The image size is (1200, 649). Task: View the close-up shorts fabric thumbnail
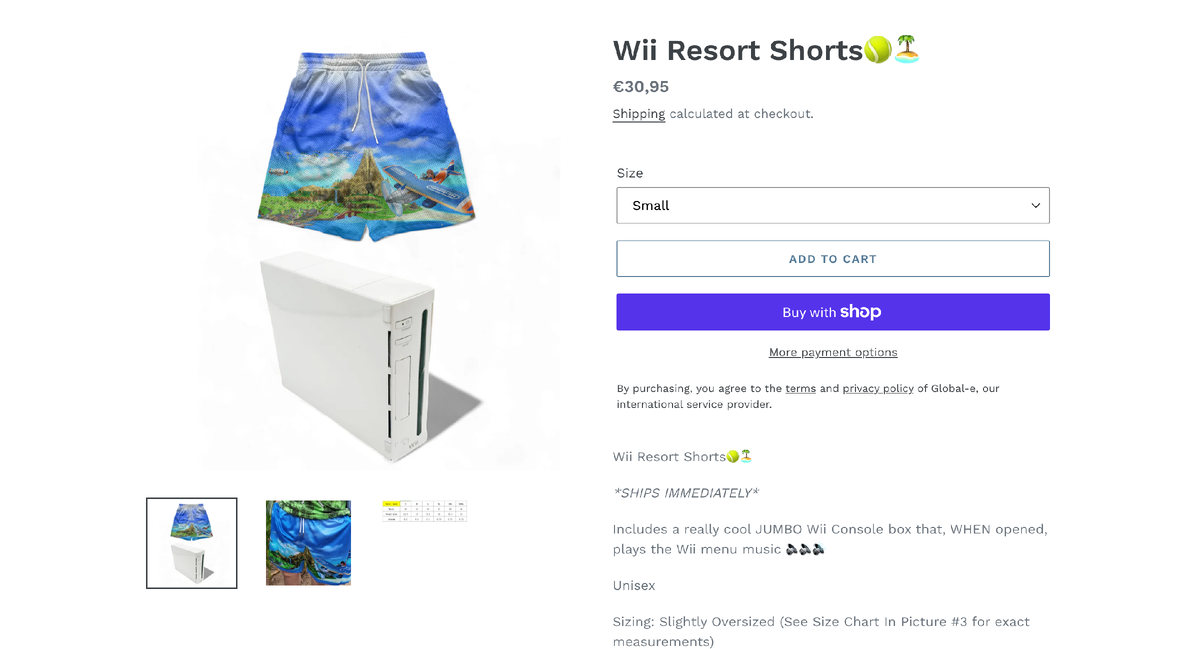pyautogui.click(x=308, y=543)
